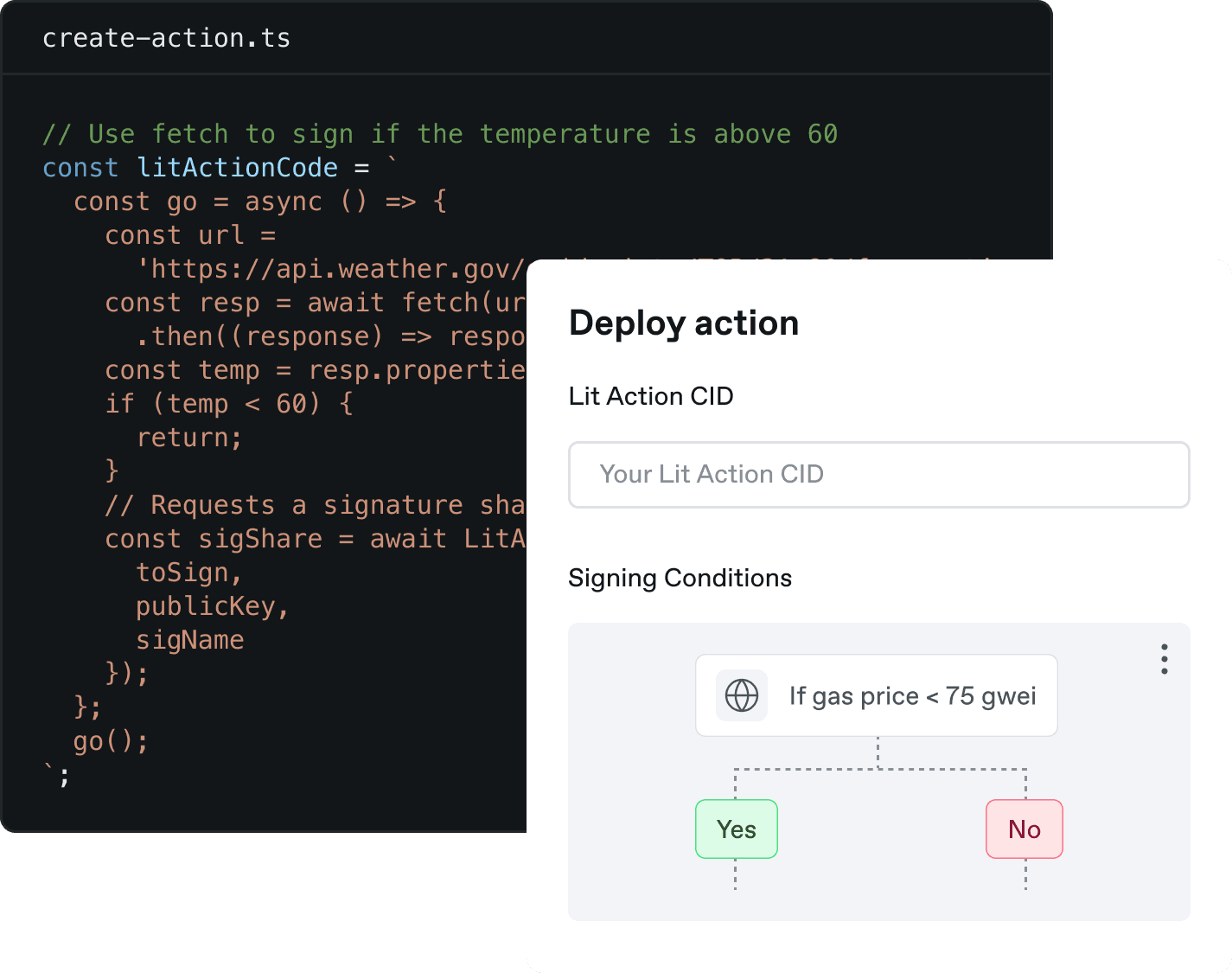The image size is (1232, 973).
Task: Click the litActionCode variable name
Action: [237, 168]
